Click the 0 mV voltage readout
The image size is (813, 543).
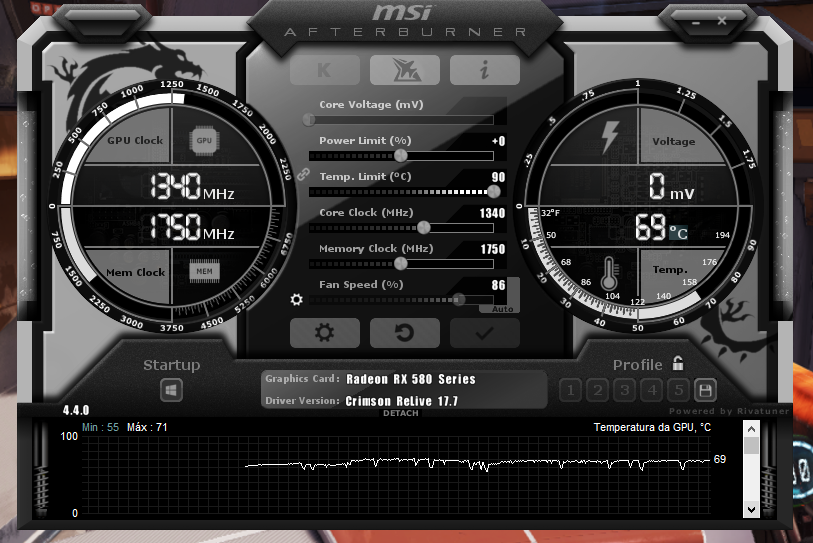coord(671,187)
